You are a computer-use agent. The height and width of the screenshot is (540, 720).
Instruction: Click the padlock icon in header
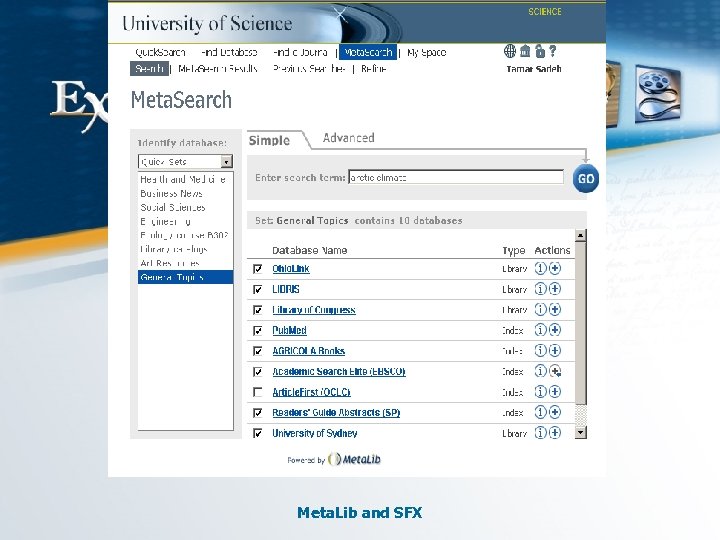[540, 51]
